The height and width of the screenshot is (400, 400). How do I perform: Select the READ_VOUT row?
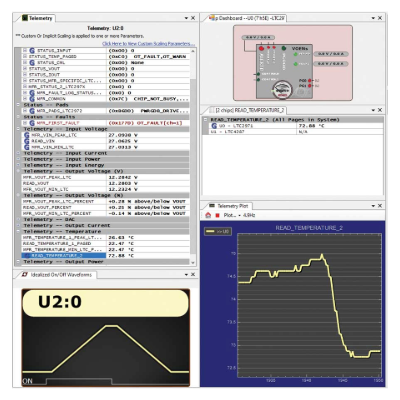click(106, 183)
